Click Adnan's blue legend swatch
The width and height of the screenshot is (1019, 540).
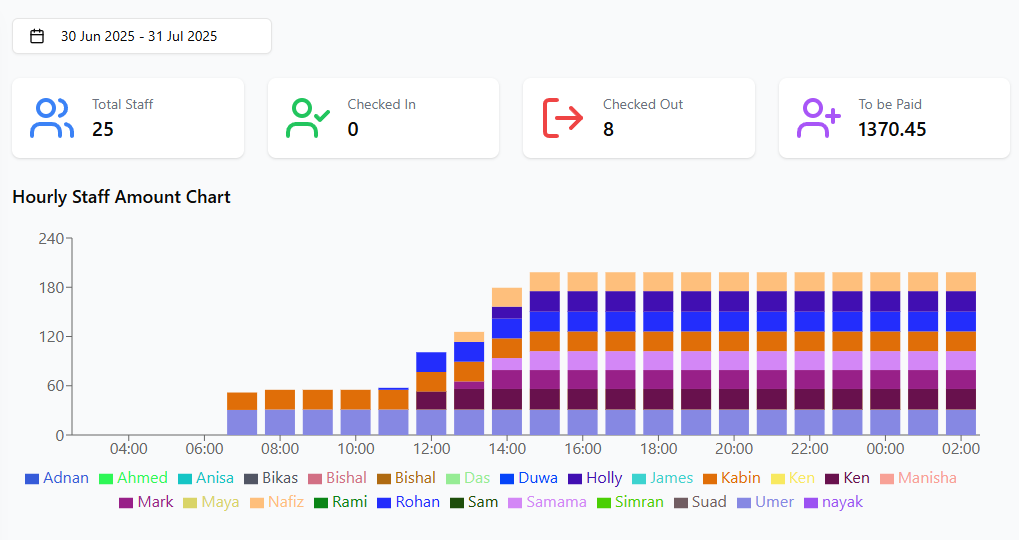coord(32,478)
